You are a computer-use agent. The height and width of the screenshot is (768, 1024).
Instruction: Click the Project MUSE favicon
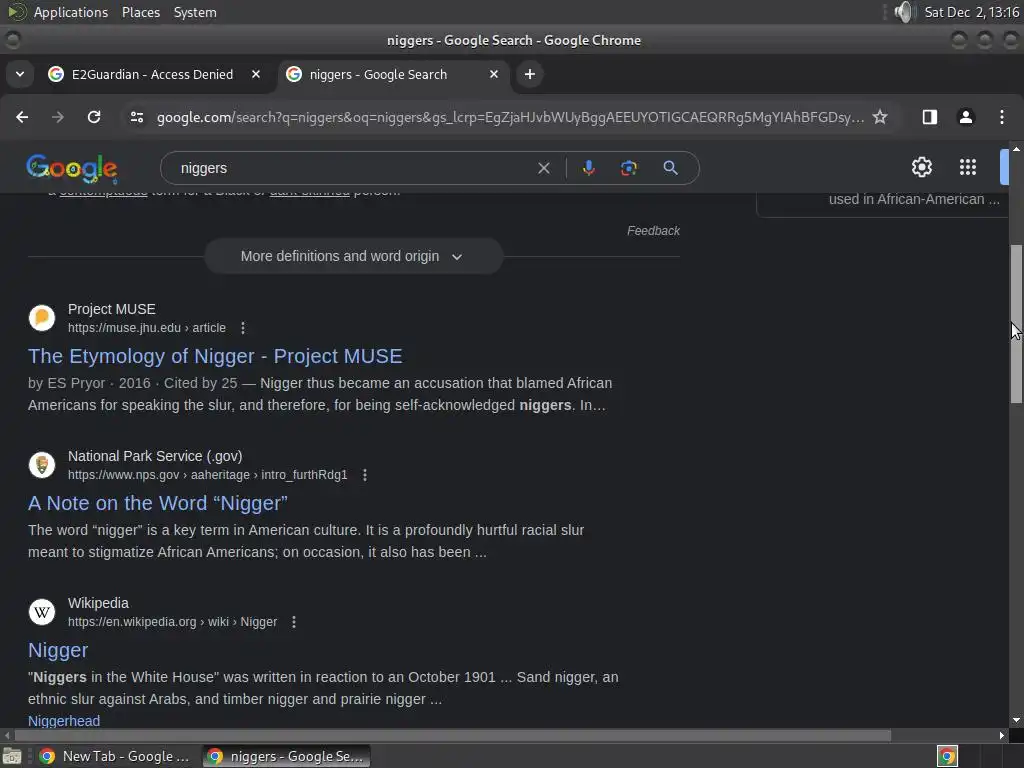tap(42, 318)
